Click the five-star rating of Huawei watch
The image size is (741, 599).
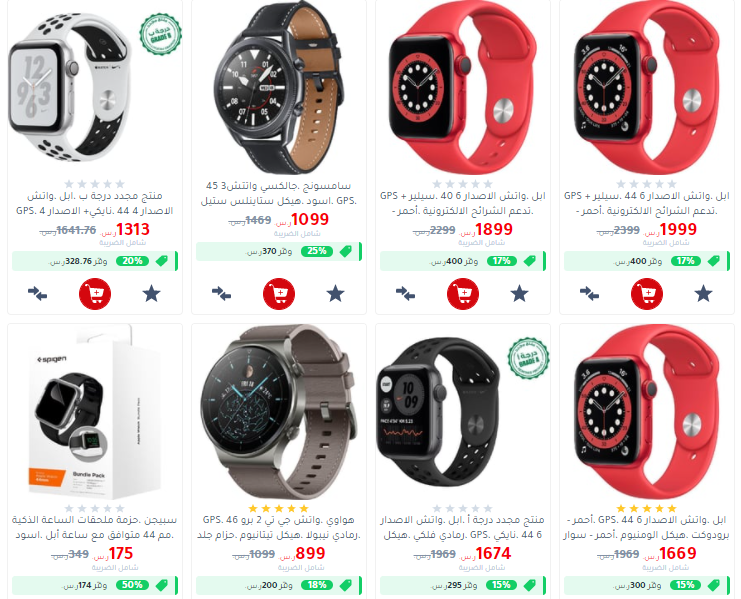pyautogui.click(x=279, y=508)
